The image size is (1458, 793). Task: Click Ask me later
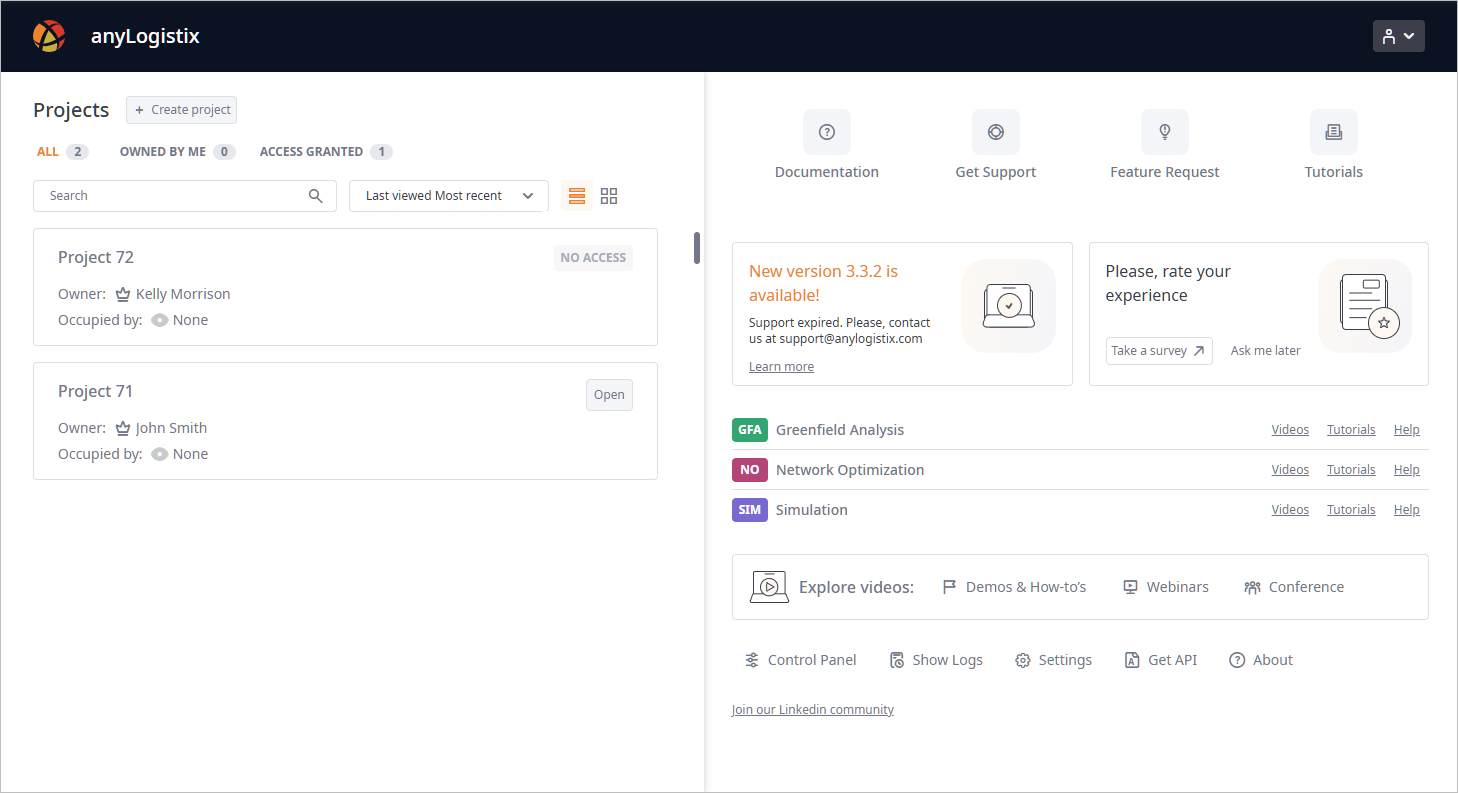(x=1266, y=351)
